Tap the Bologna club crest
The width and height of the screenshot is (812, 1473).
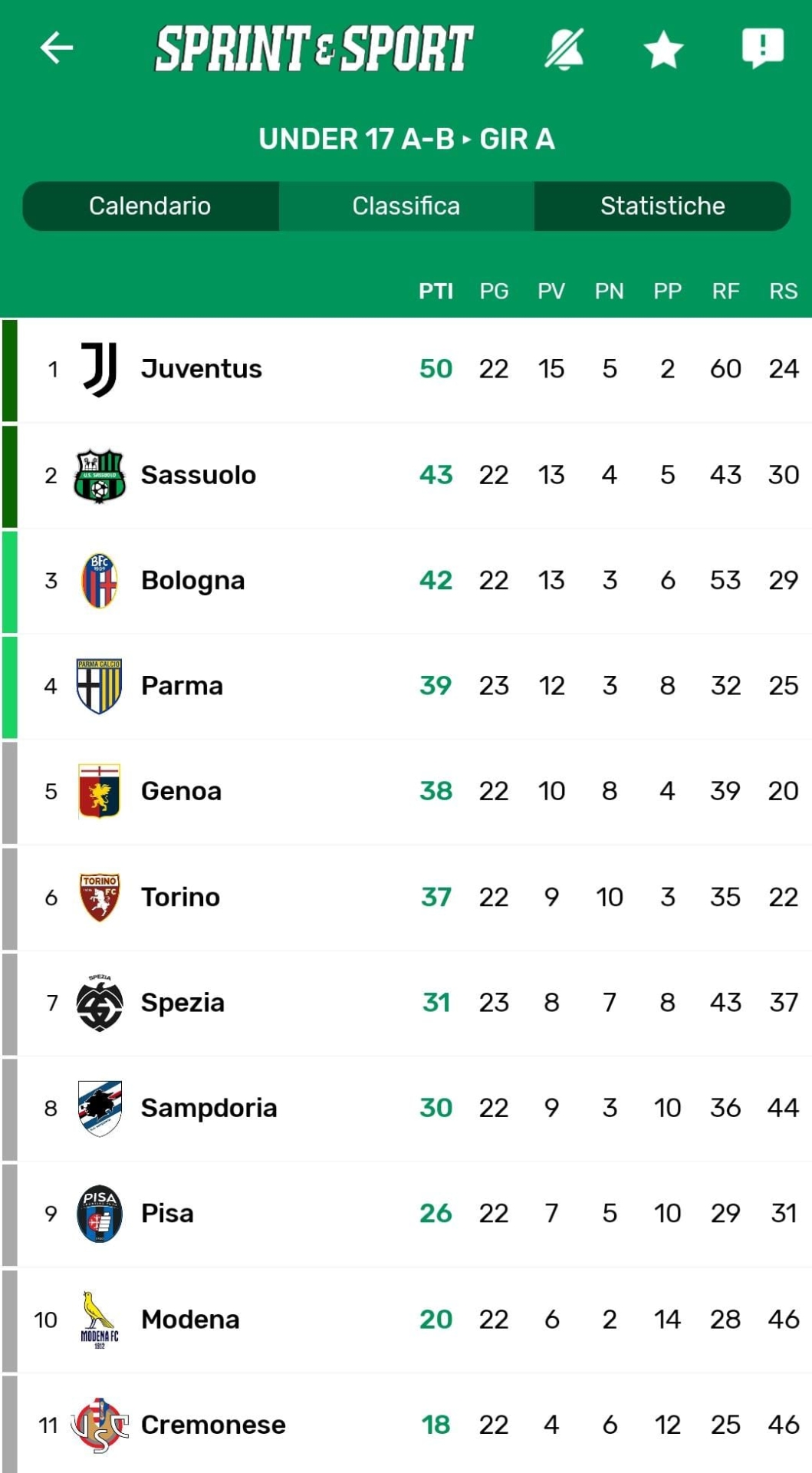click(x=100, y=580)
